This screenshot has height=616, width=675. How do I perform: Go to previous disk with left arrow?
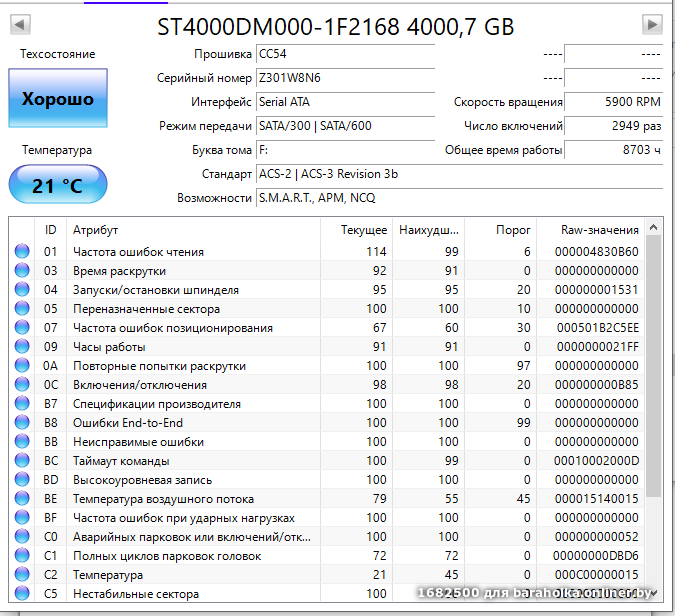[x=20, y=24]
